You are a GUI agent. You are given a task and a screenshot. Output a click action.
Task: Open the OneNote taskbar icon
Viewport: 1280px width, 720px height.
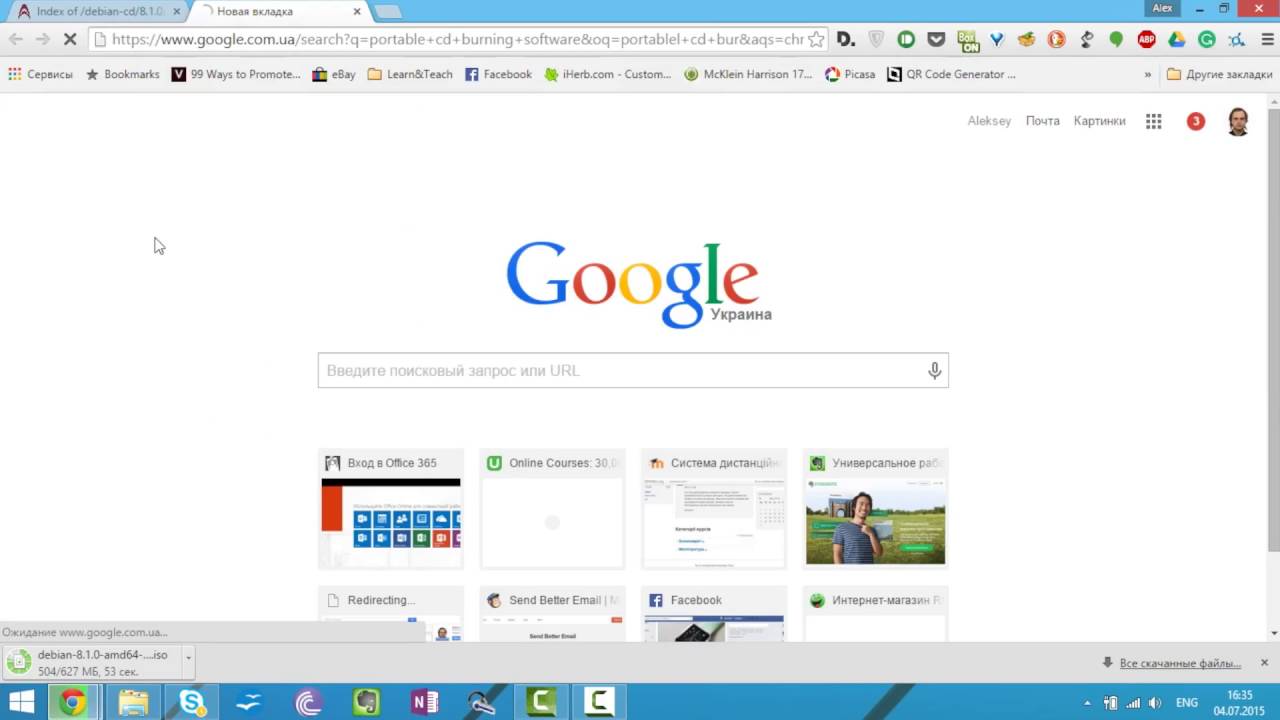pos(424,702)
